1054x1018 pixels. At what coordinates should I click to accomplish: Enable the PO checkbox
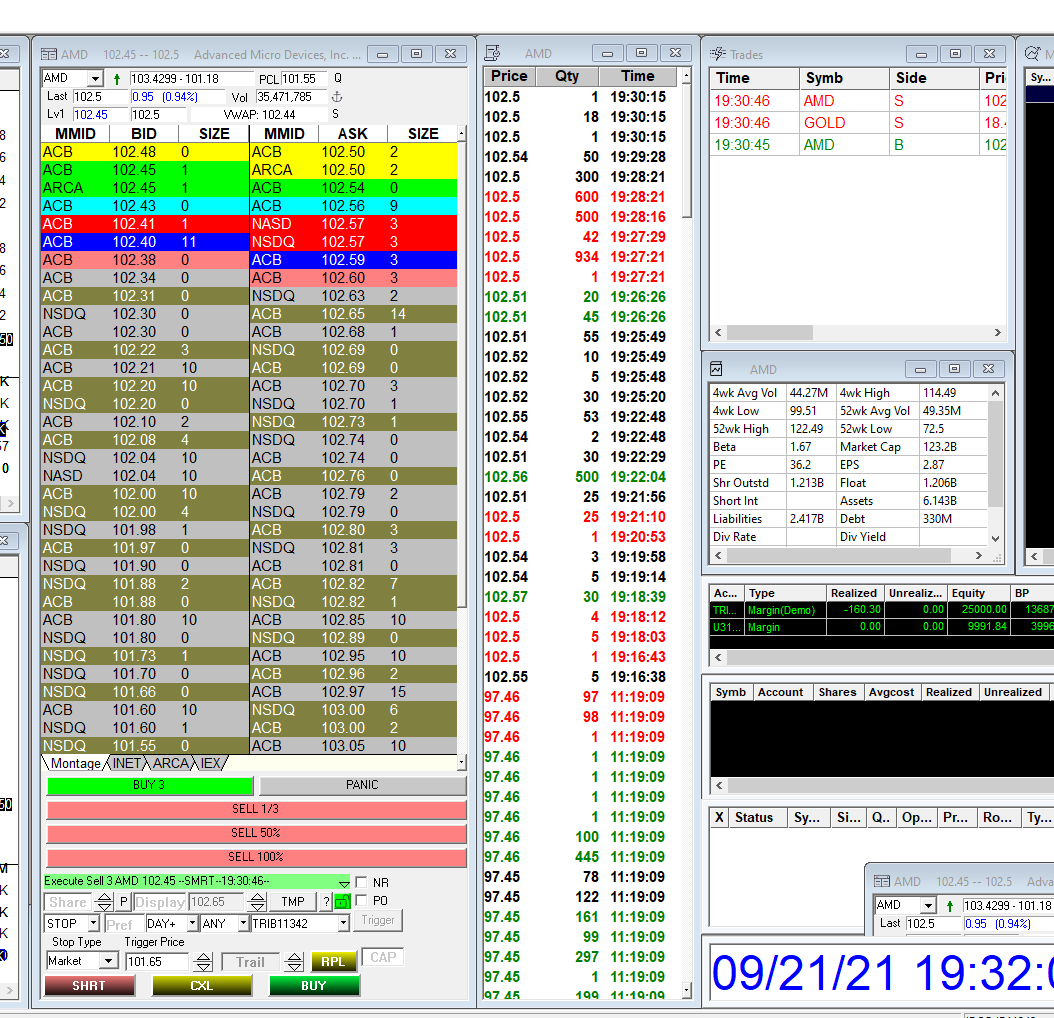click(x=361, y=900)
